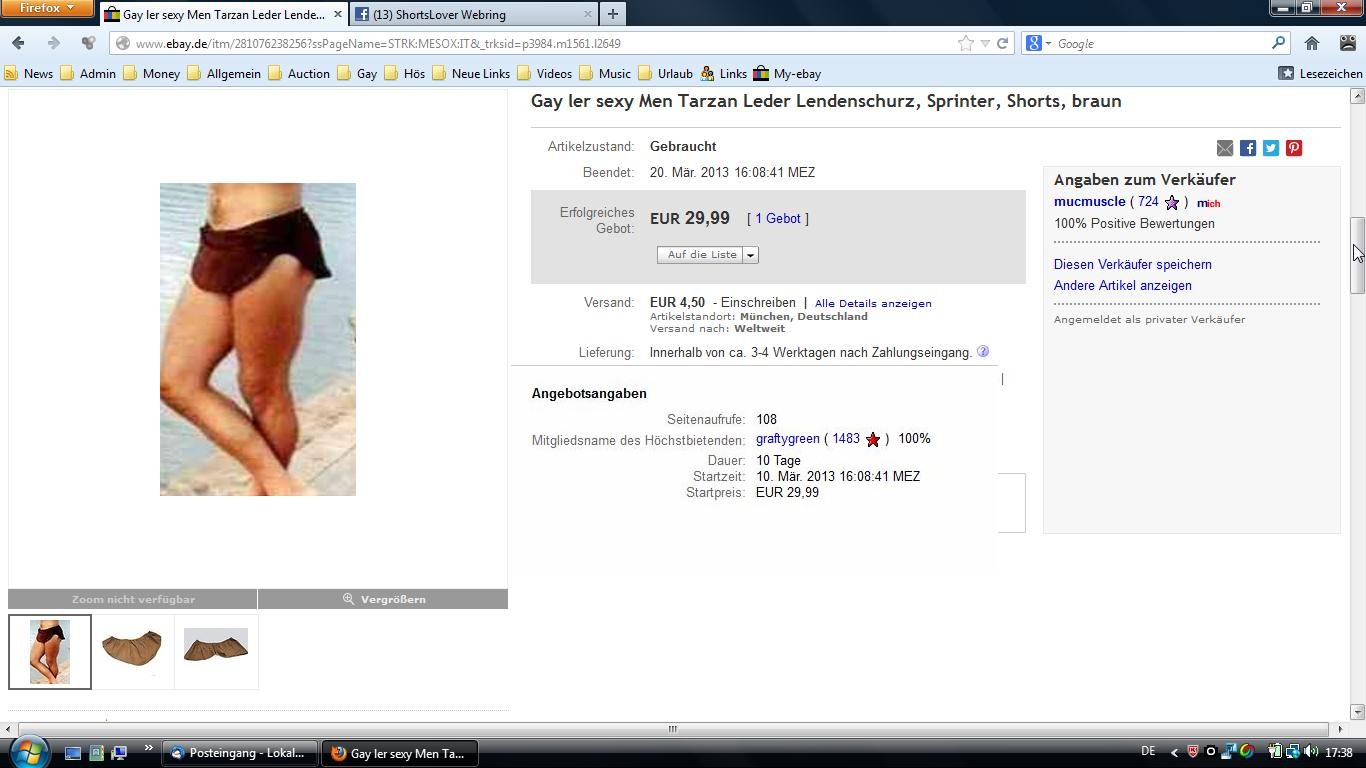This screenshot has height=768, width=1366.
Task: Open the Firefox menu dropdown
Action: click(47, 8)
